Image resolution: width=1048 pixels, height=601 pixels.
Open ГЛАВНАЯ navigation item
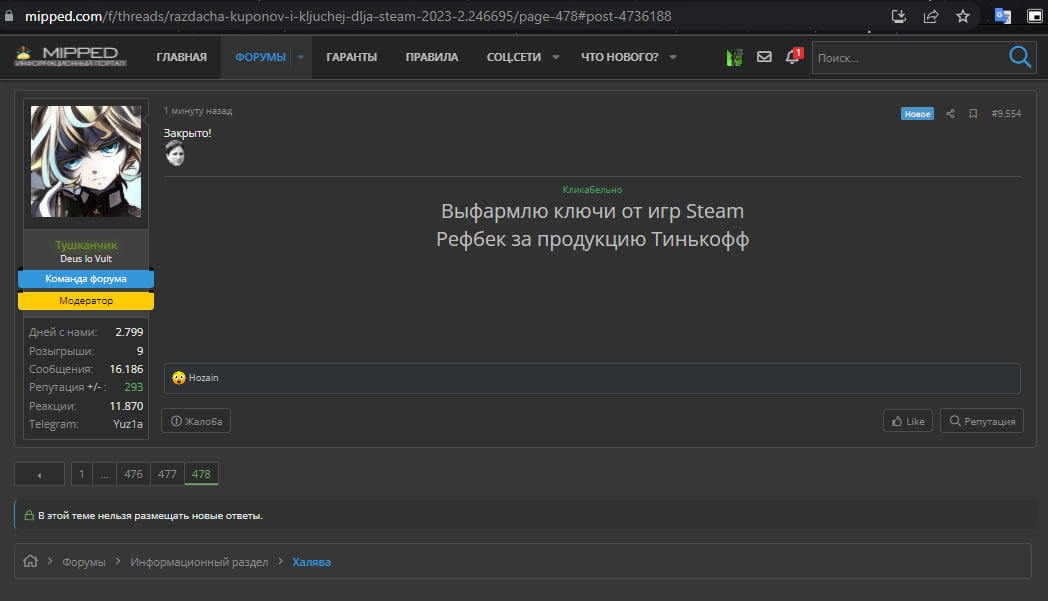[x=181, y=57]
